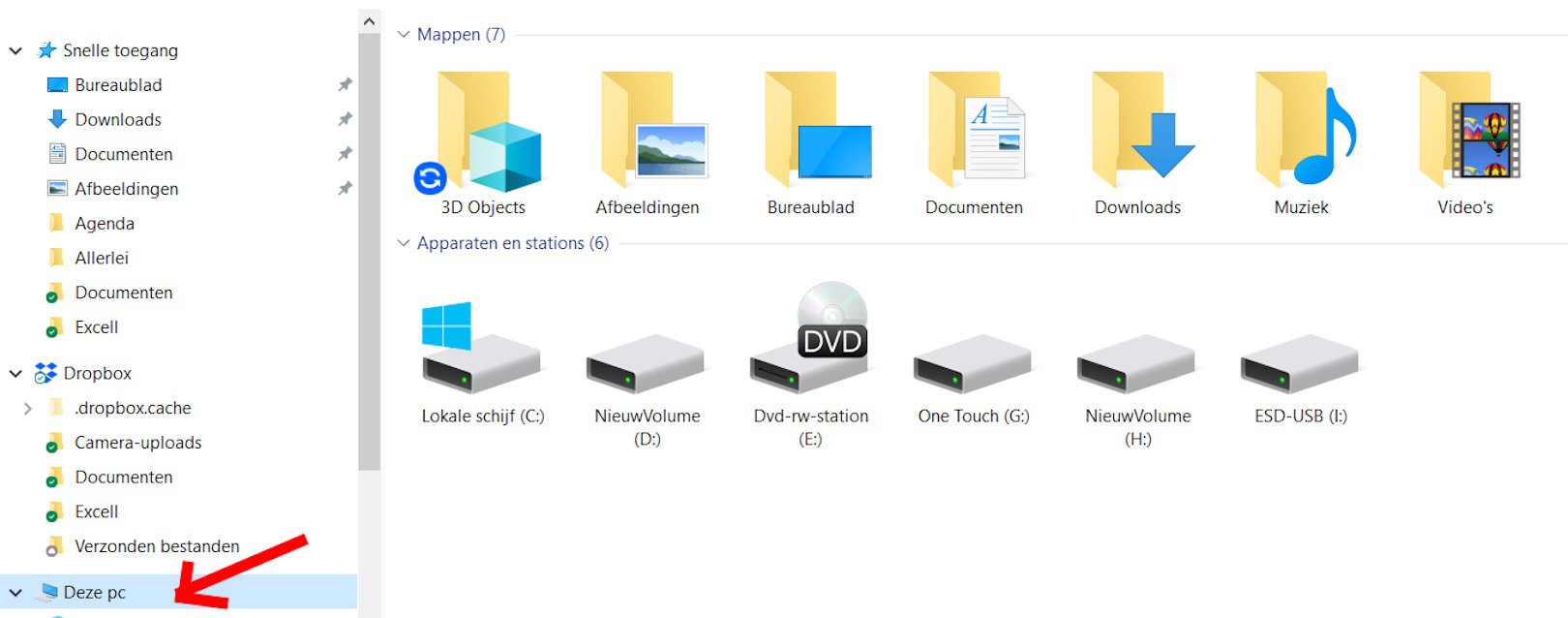Click the Afbeeldingen picture icon in sidebar
1568x618 pixels.
(57, 189)
